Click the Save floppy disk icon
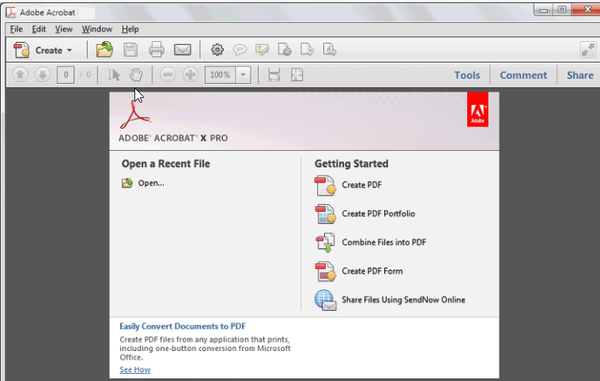 130,50
